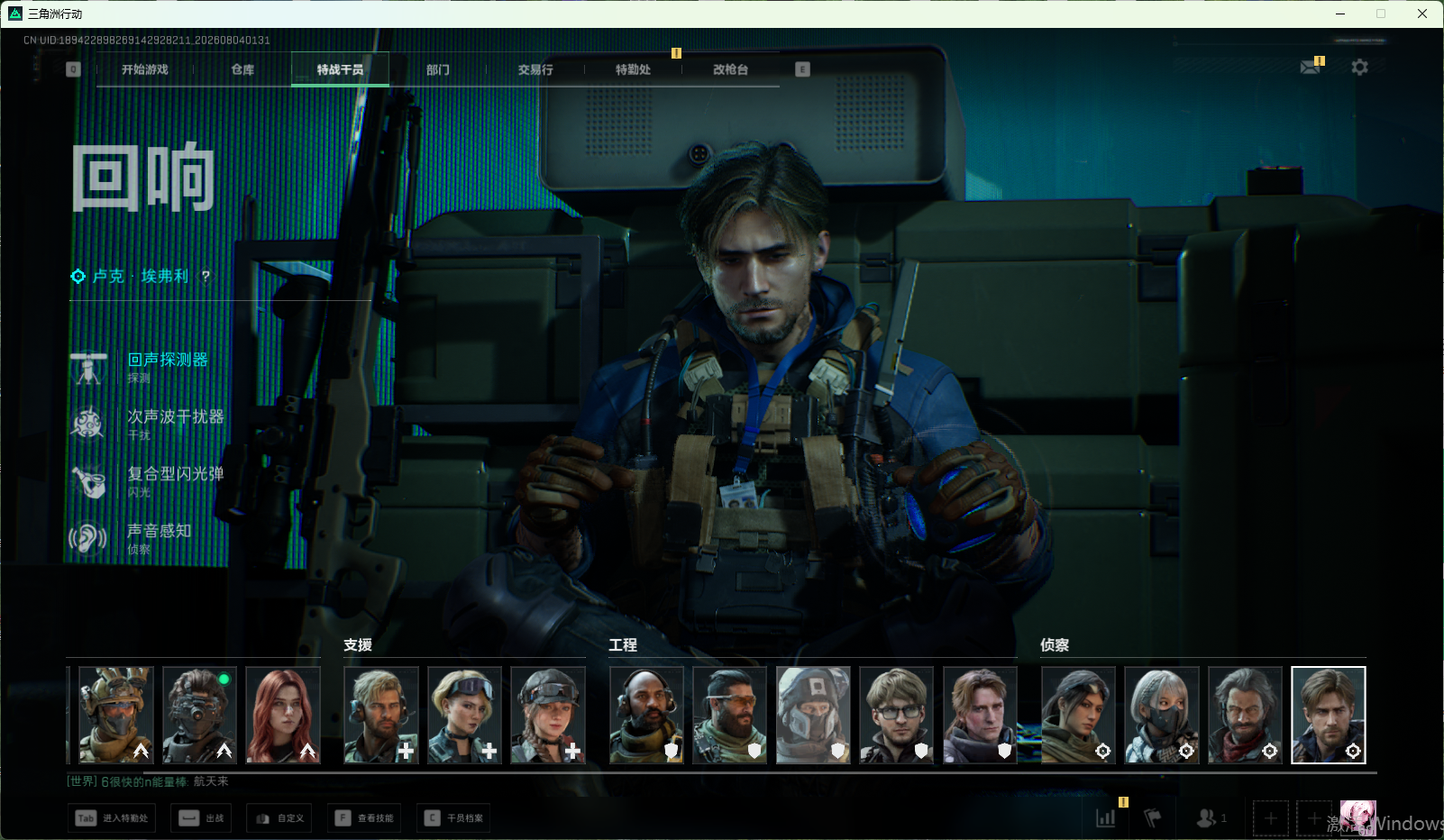The image size is (1444, 840).
Task: Select the 声音感知 skill icon
Action: (x=88, y=538)
